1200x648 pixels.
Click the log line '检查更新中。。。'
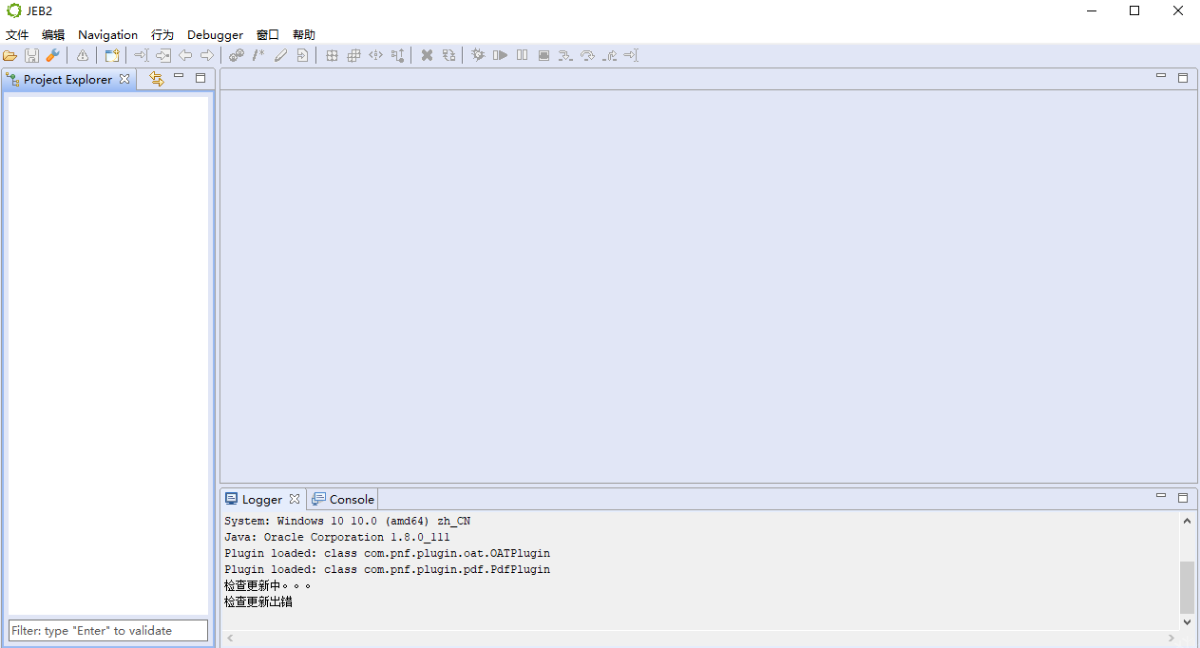tap(268, 586)
